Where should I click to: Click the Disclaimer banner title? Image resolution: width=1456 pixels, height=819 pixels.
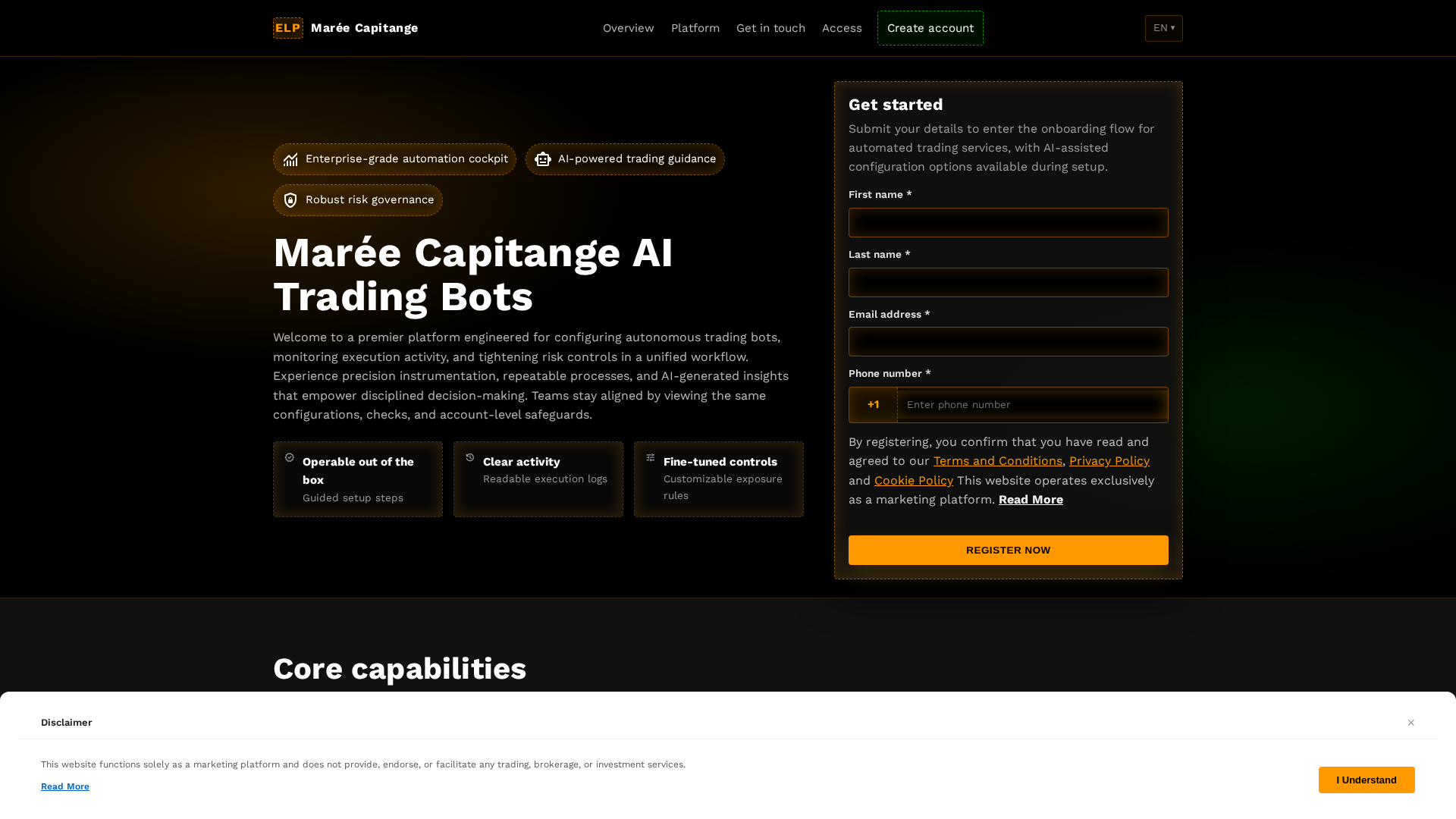[67, 723]
